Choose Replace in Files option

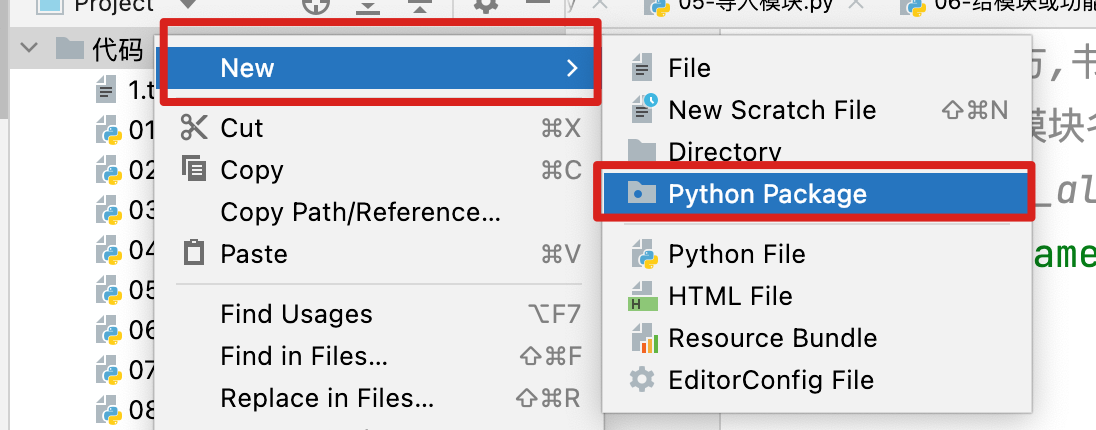click(327, 398)
